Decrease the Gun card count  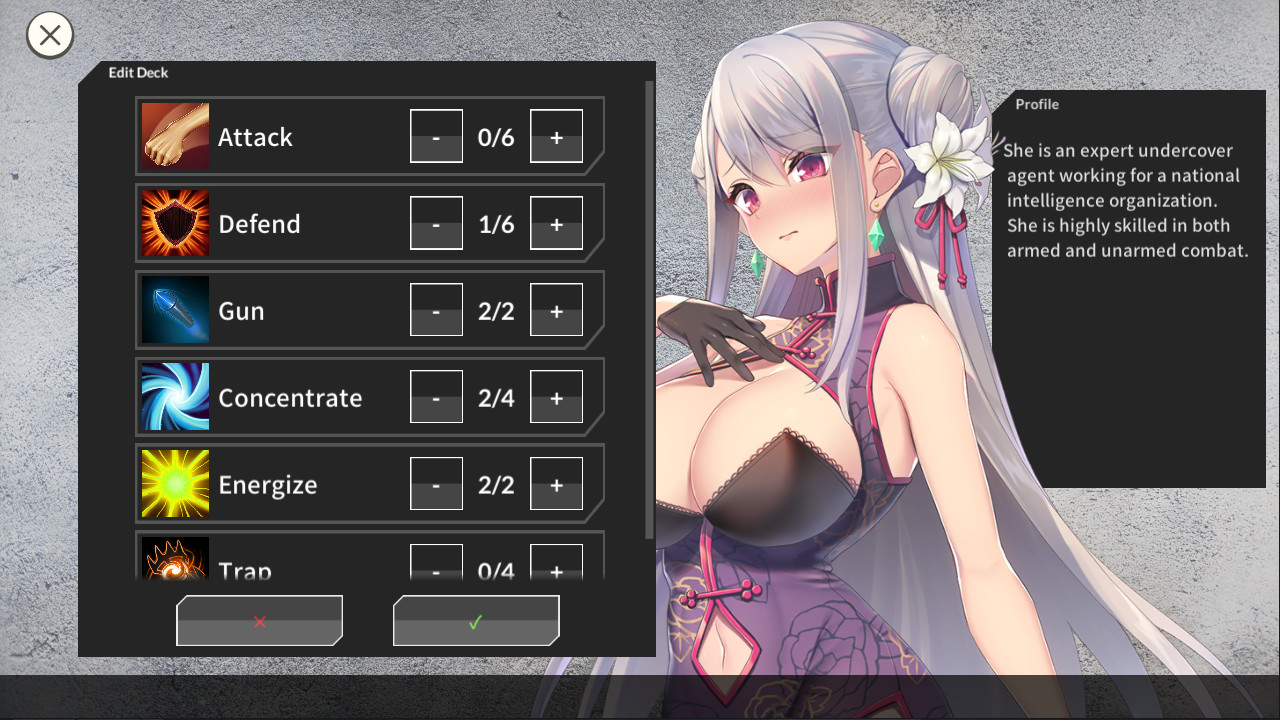coord(436,310)
